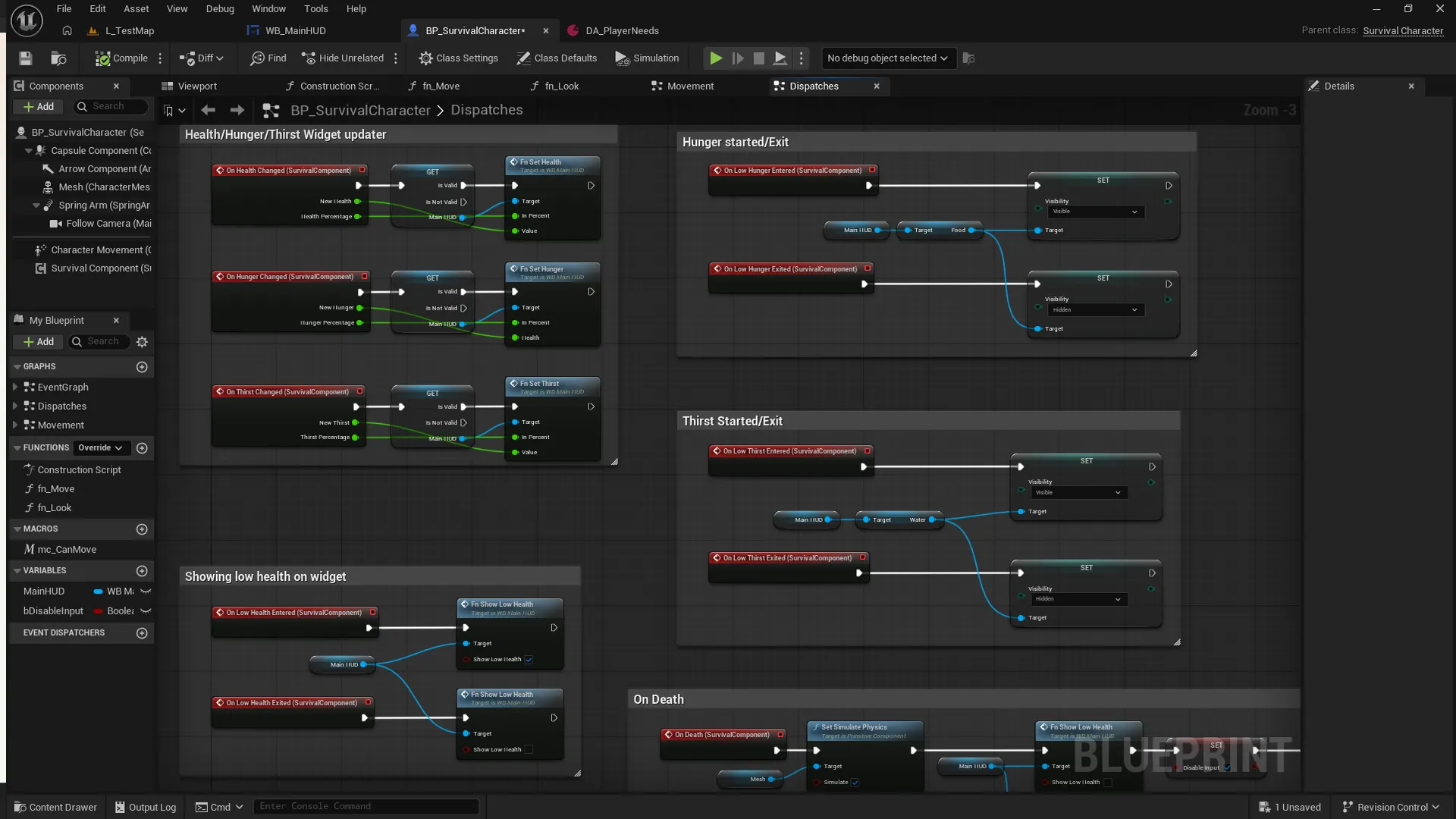The width and height of the screenshot is (1456, 819).
Task: Toggle Hide Unrelated nodes
Action: [x=343, y=58]
